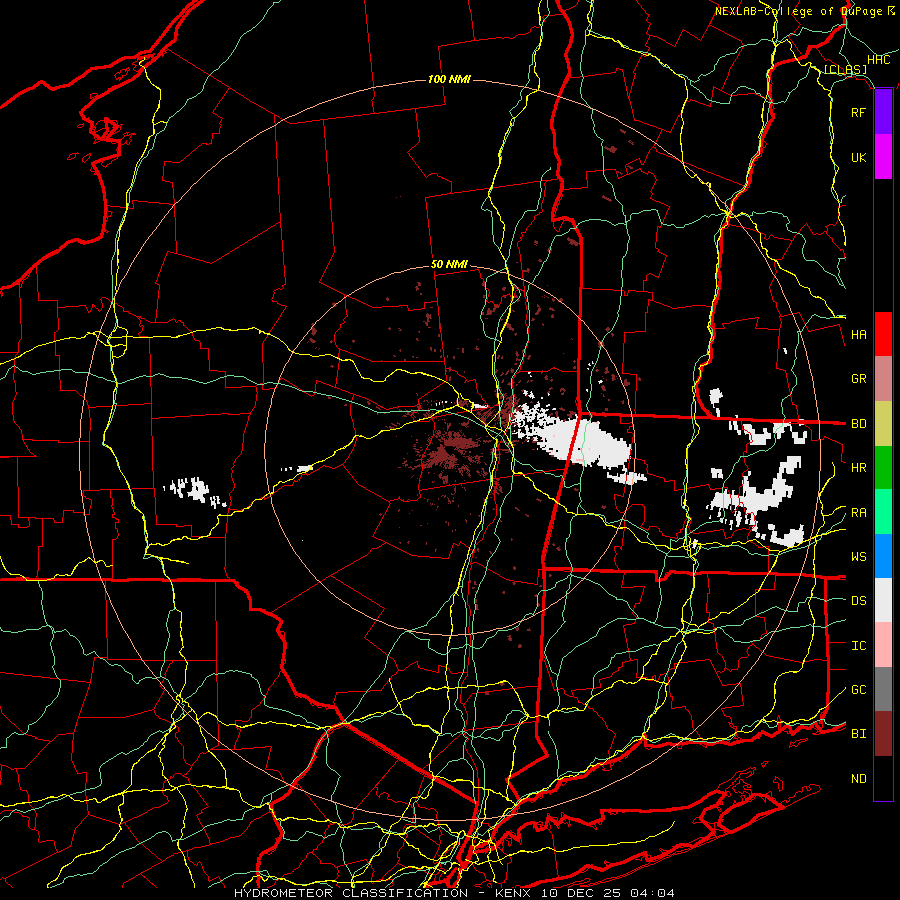Click the GC legend label
This screenshot has height=900, width=900.
click(859, 690)
